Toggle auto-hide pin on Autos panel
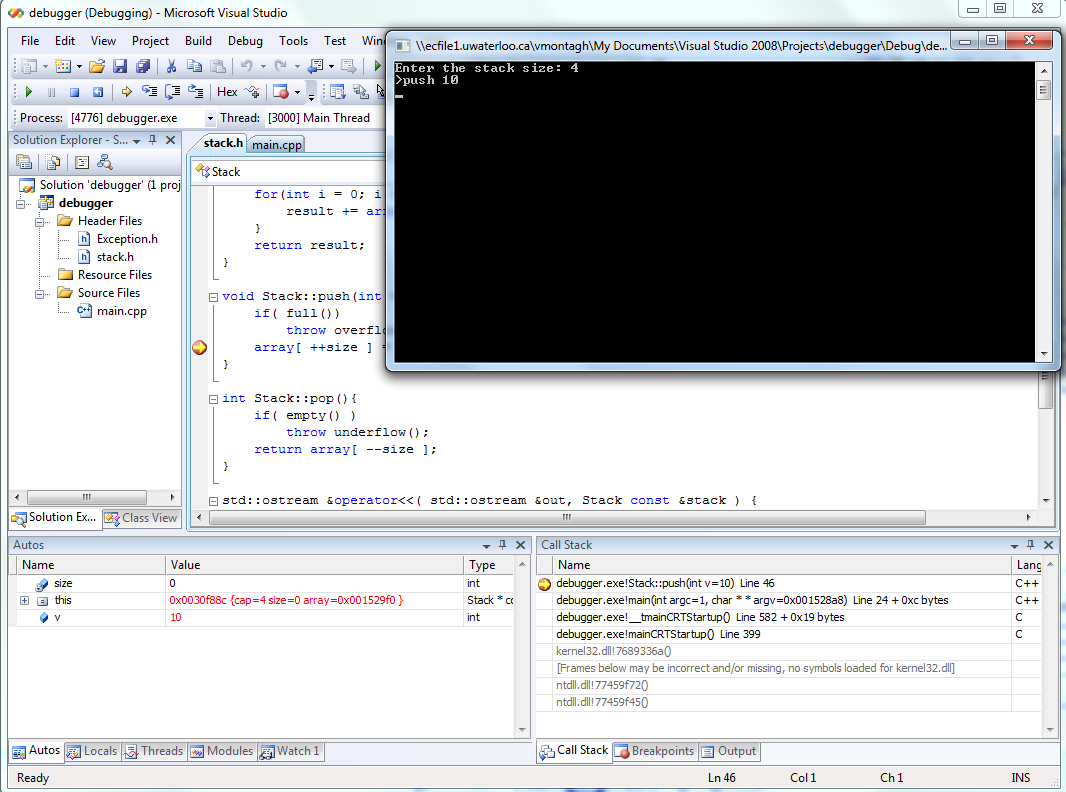 pyautogui.click(x=502, y=545)
